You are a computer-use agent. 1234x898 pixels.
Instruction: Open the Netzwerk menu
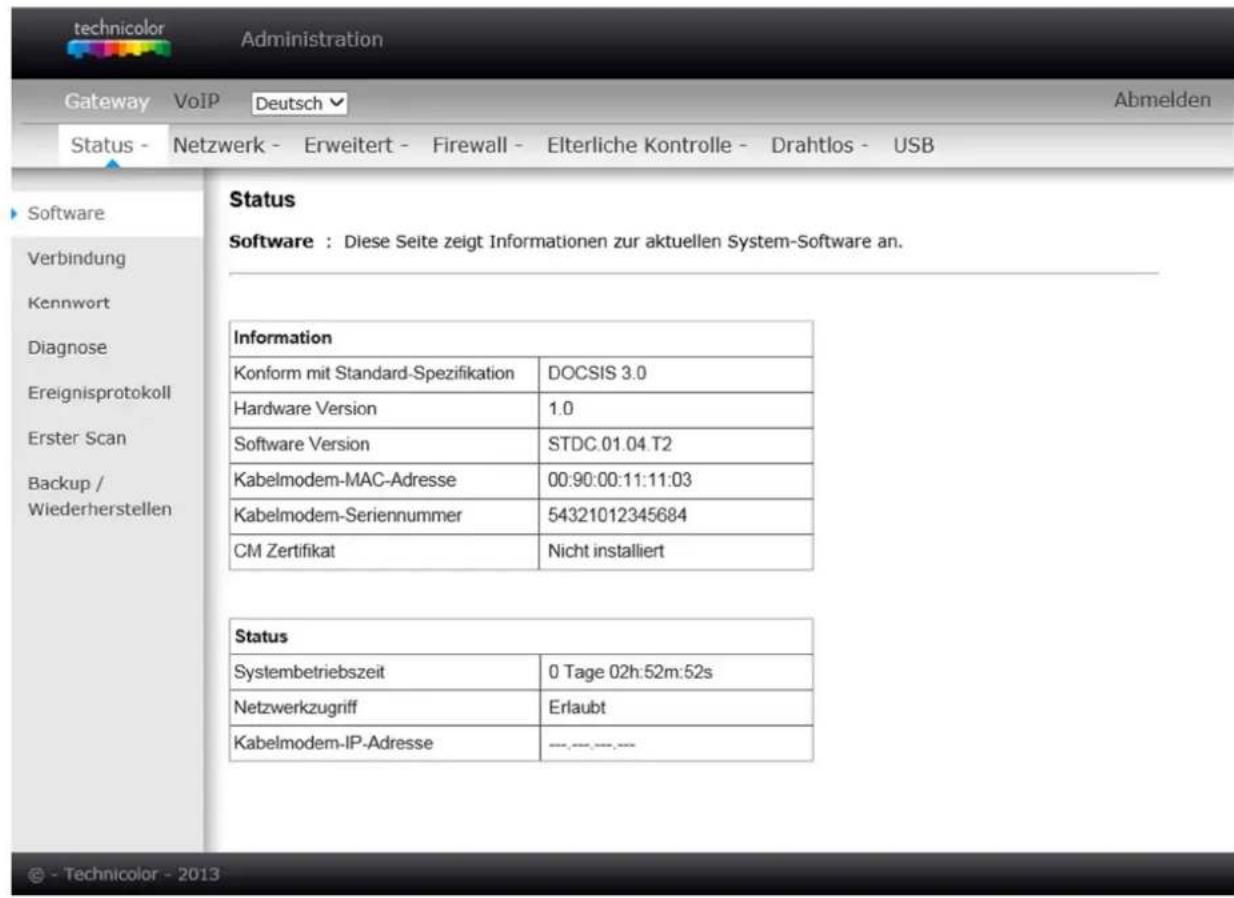click(x=226, y=145)
